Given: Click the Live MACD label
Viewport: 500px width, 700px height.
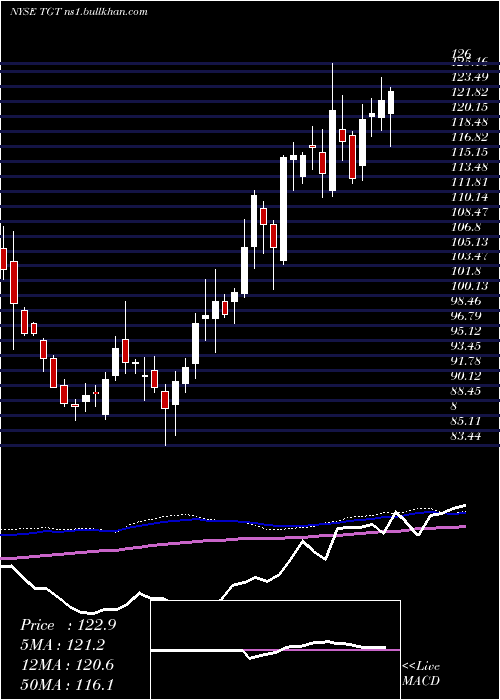Looking at the screenshot, I should tap(421, 674).
